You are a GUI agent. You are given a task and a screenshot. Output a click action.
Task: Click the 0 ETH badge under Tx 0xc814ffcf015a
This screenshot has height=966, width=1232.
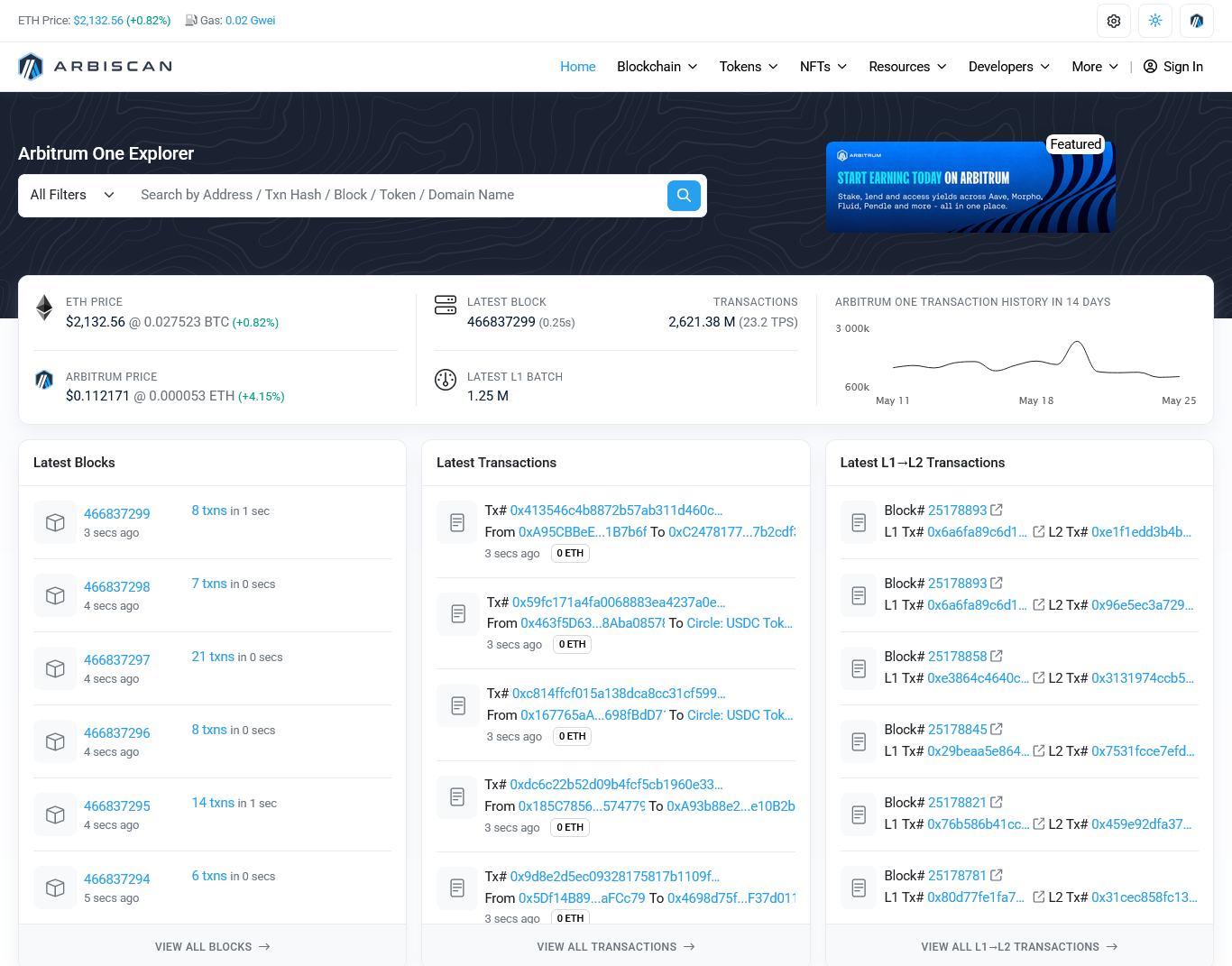click(573, 736)
